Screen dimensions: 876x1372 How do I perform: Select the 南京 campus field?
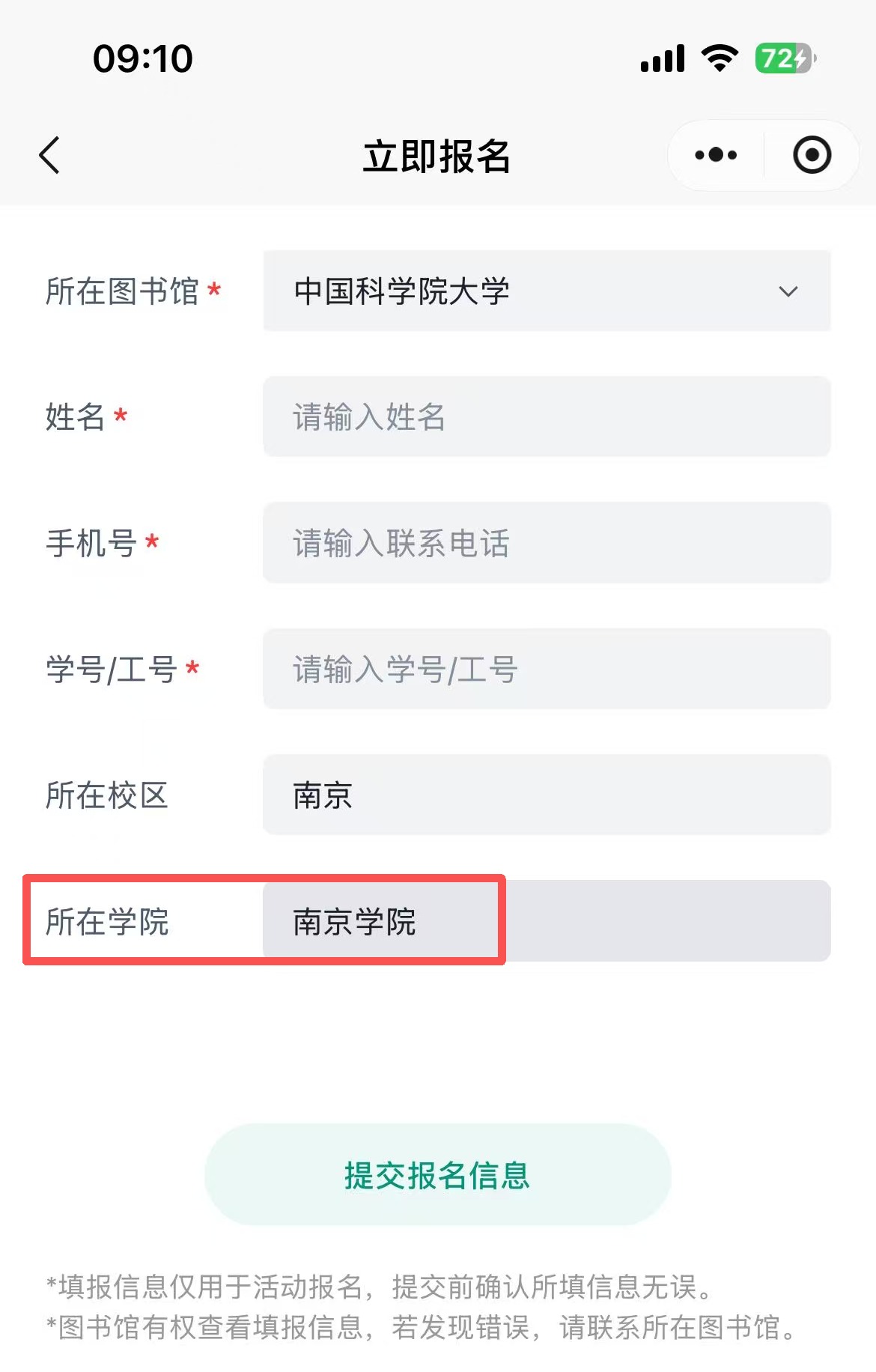547,795
